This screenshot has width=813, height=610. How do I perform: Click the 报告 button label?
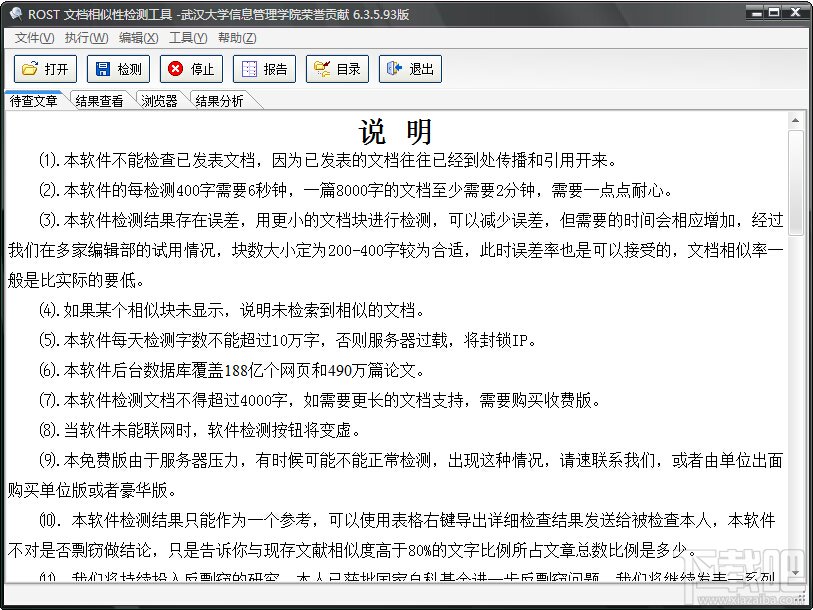275,69
